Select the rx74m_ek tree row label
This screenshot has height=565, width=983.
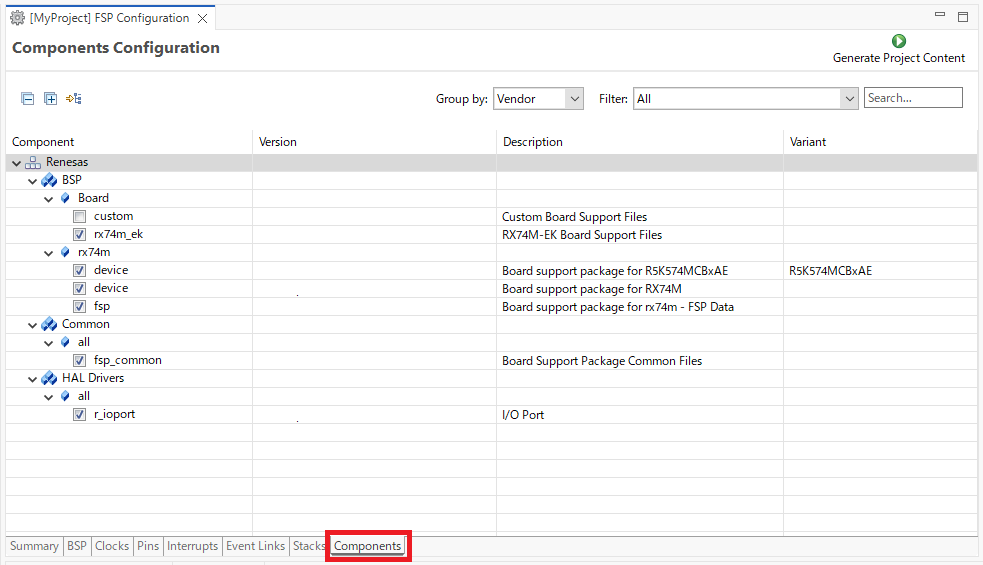pyautogui.click(x=118, y=234)
